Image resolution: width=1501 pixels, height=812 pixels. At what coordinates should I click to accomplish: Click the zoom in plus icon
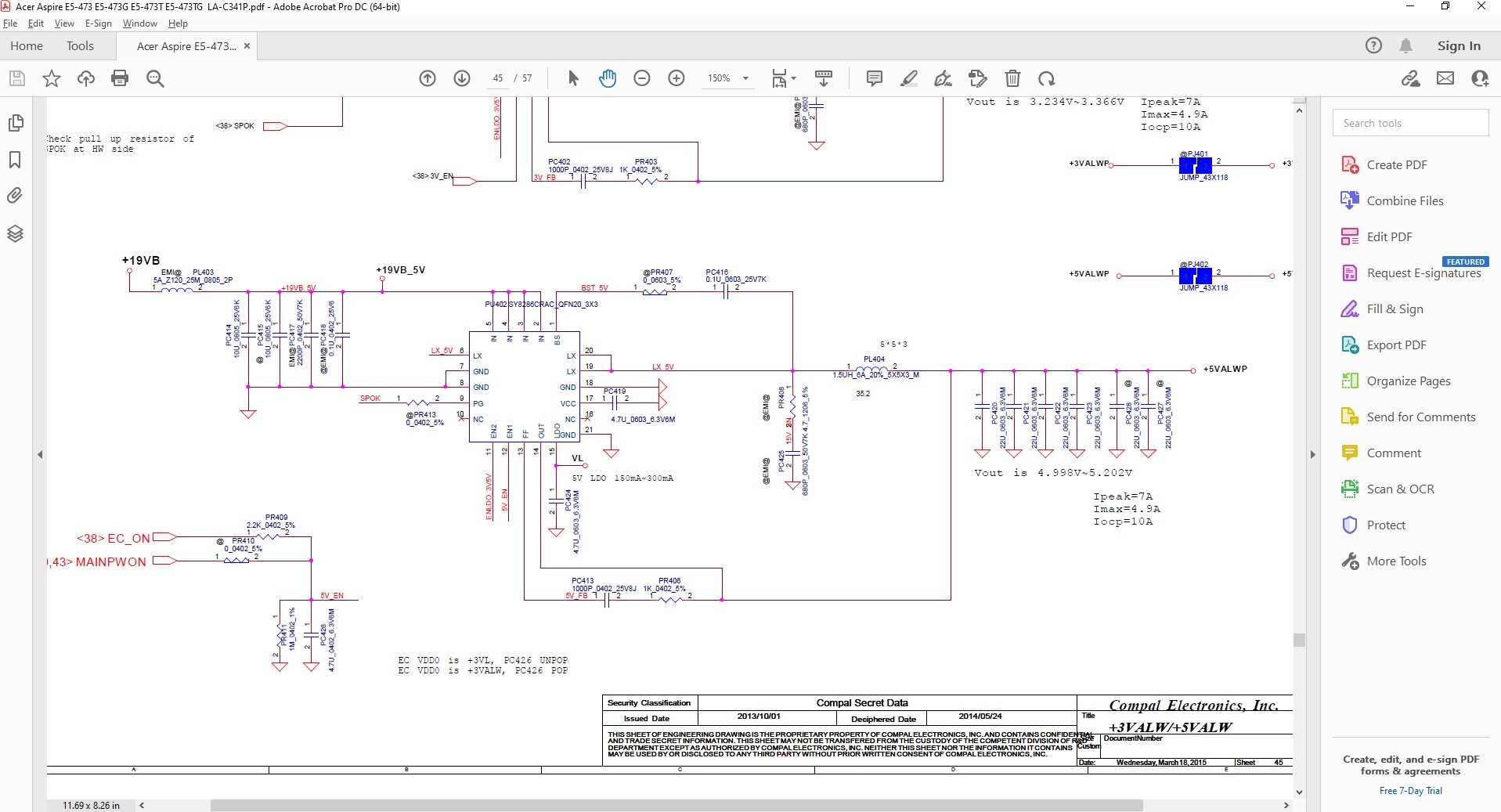click(677, 78)
